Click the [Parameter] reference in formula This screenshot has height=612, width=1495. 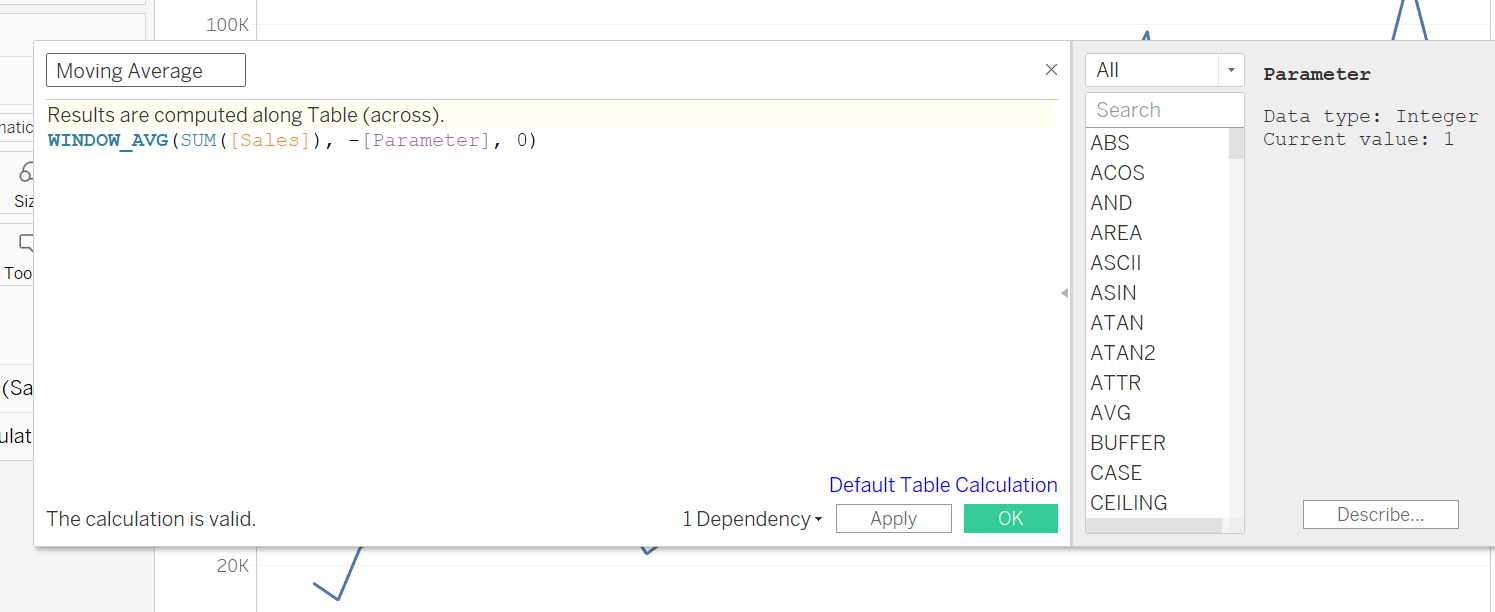click(426, 141)
